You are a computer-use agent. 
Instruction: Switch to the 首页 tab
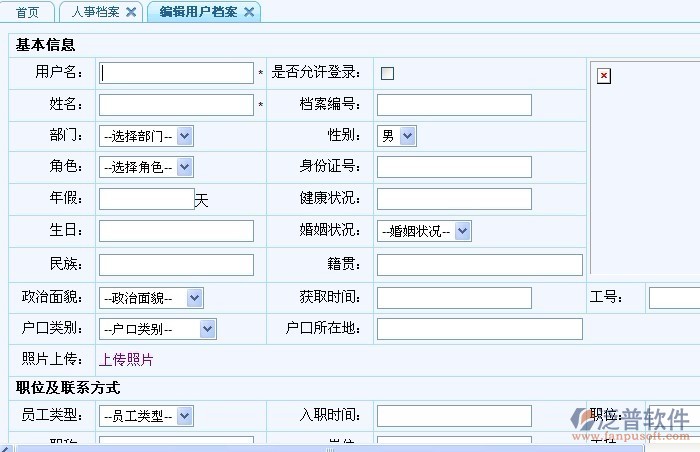click(28, 12)
